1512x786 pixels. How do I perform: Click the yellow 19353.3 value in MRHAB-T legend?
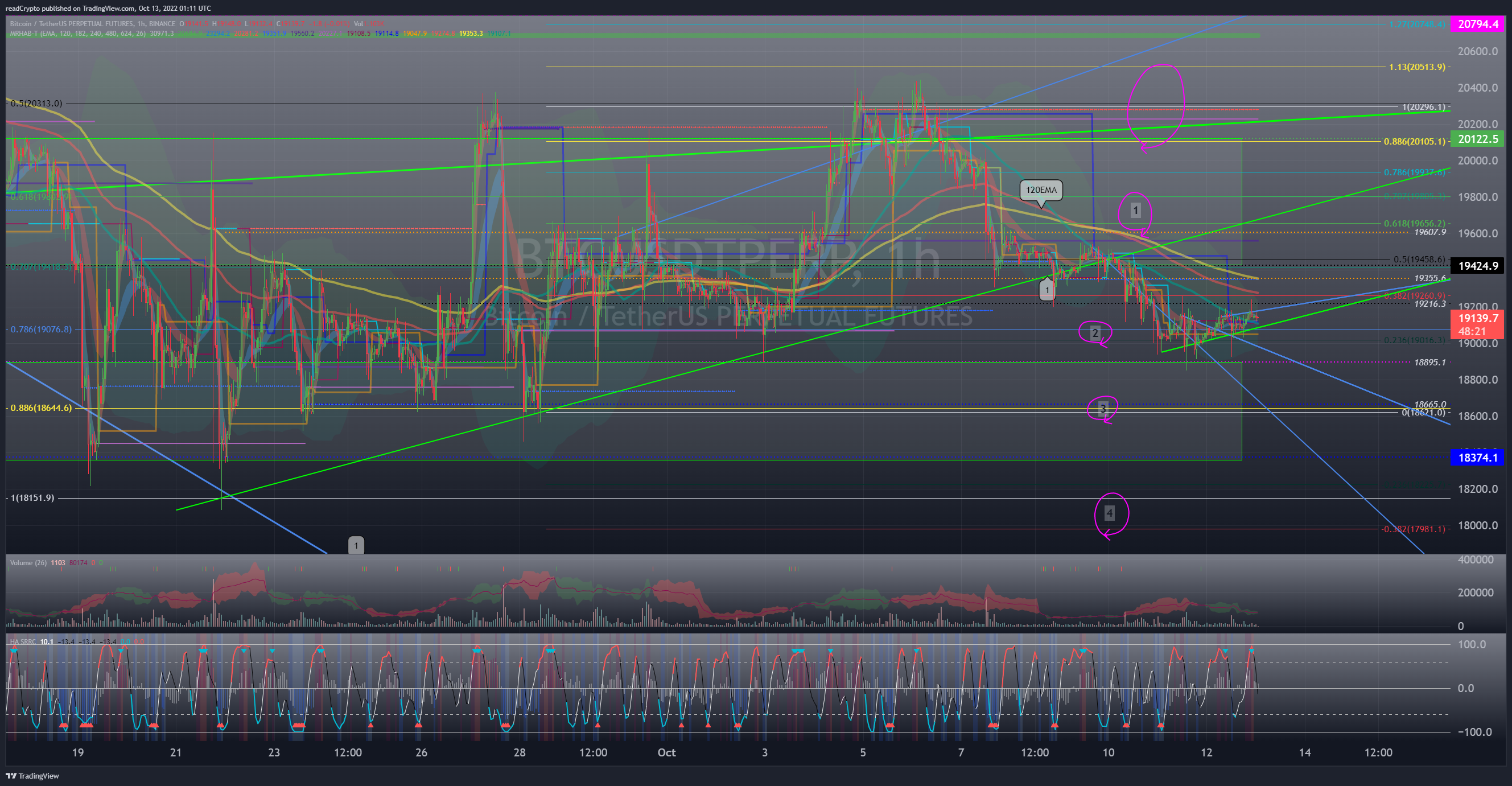(x=471, y=34)
